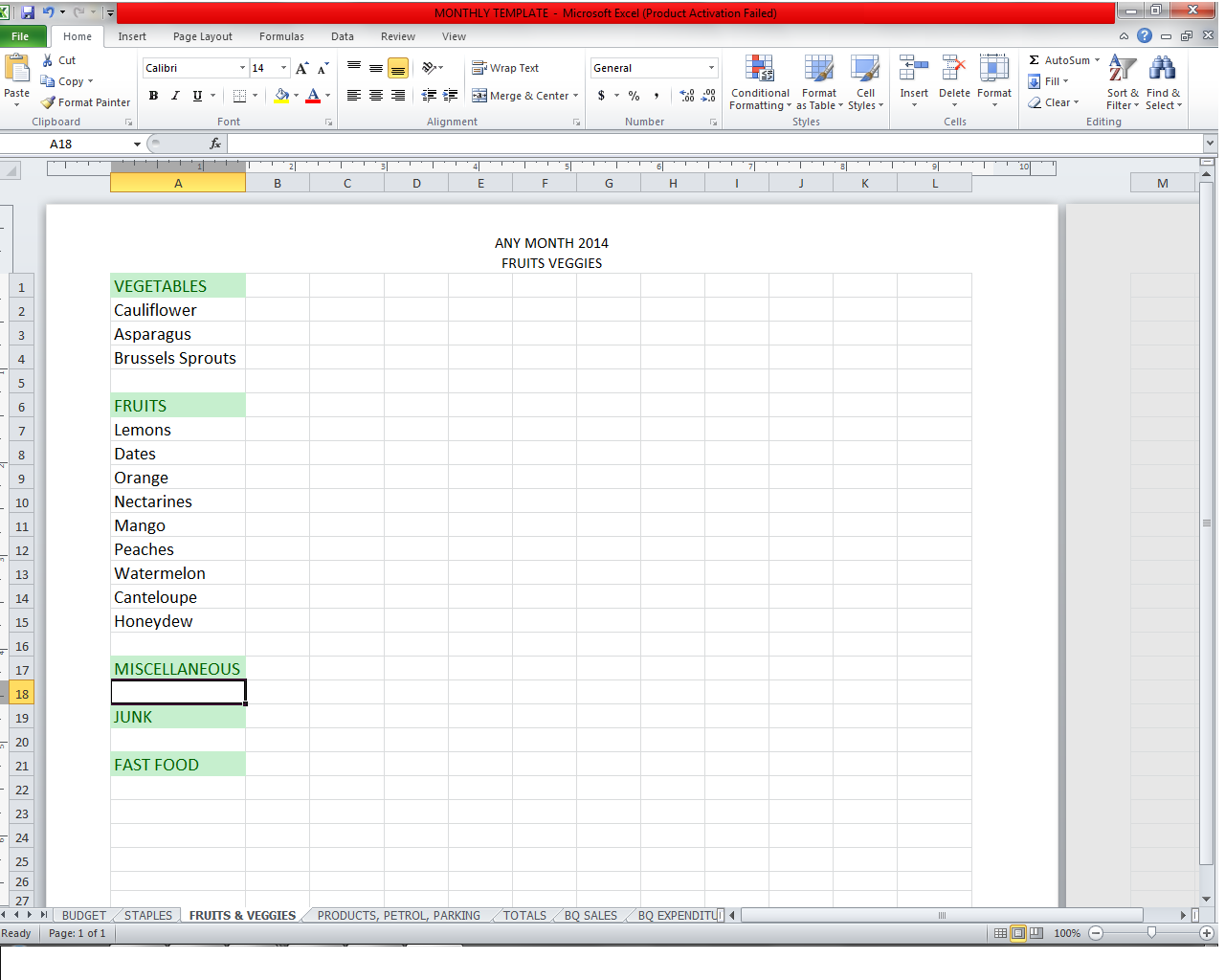Expand the General number format dropdown
Image resolution: width=1225 pixels, height=980 pixels.
tap(711, 68)
